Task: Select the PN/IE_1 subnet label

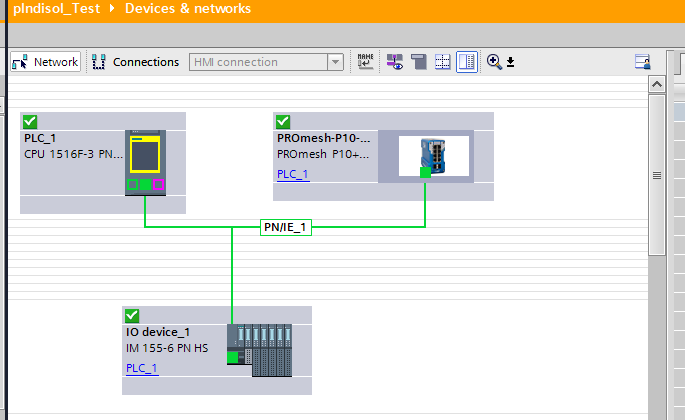Action: (286, 227)
